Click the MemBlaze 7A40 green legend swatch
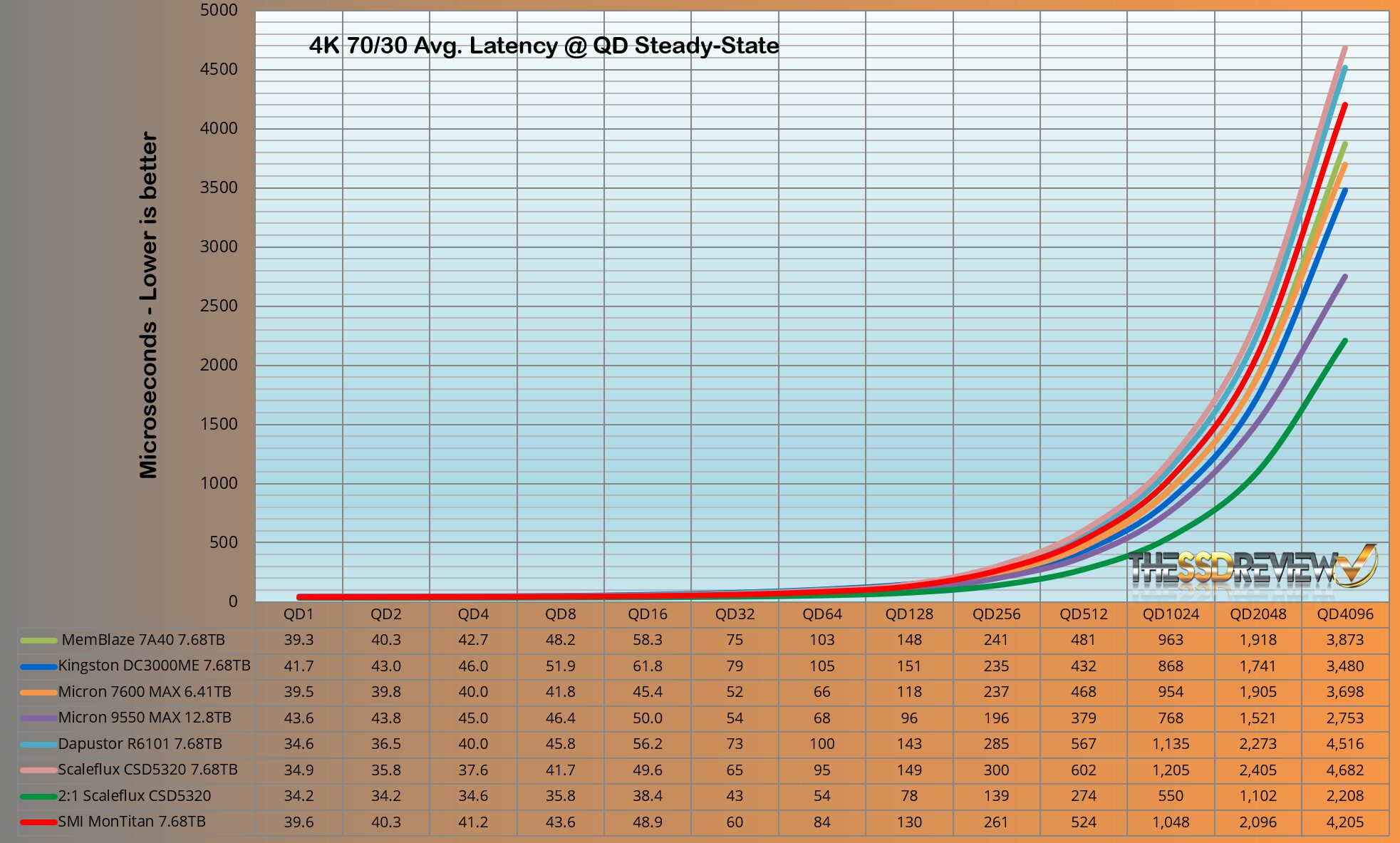The image size is (1400, 843). 38,641
